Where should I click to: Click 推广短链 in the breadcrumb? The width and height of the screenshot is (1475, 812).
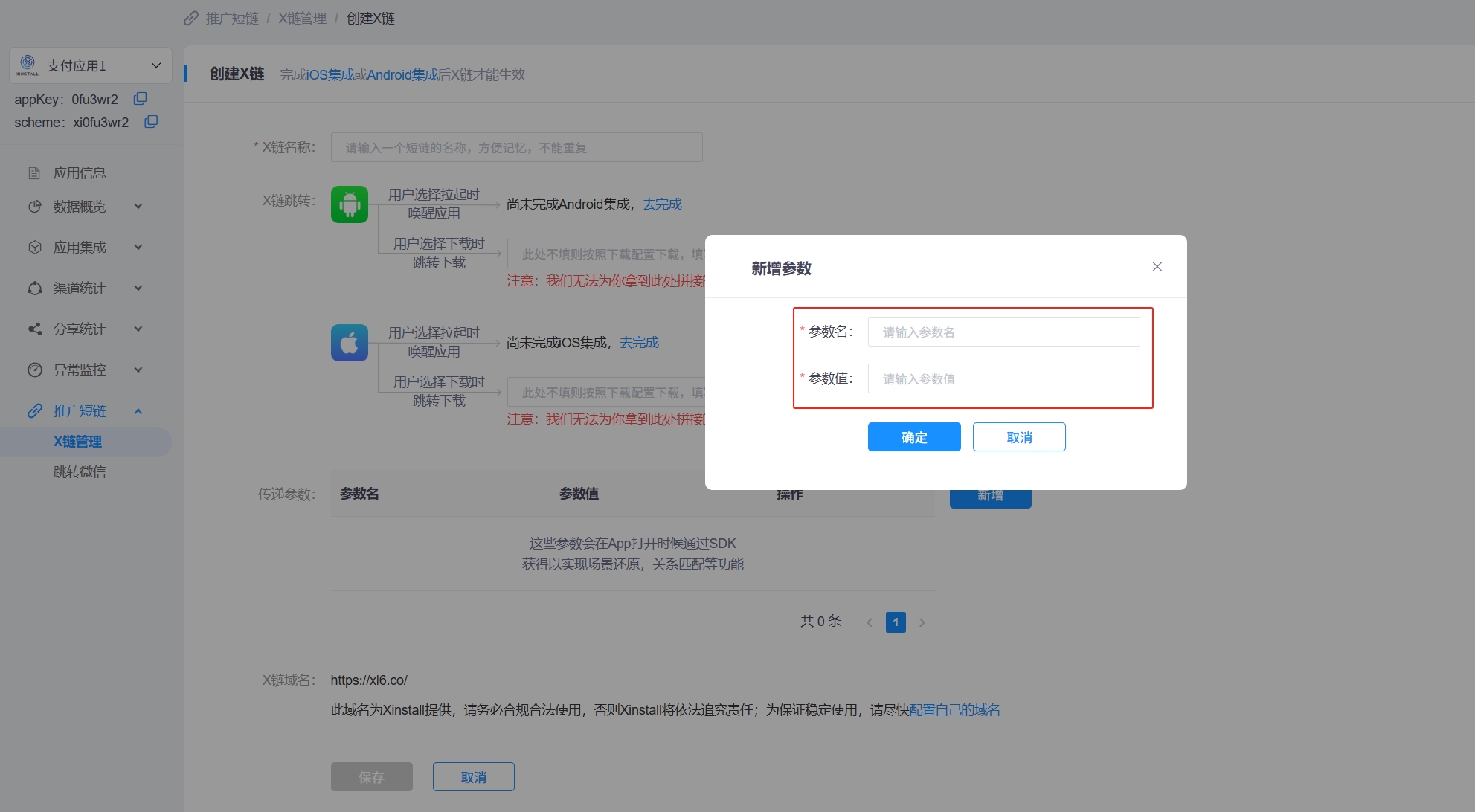[232, 19]
